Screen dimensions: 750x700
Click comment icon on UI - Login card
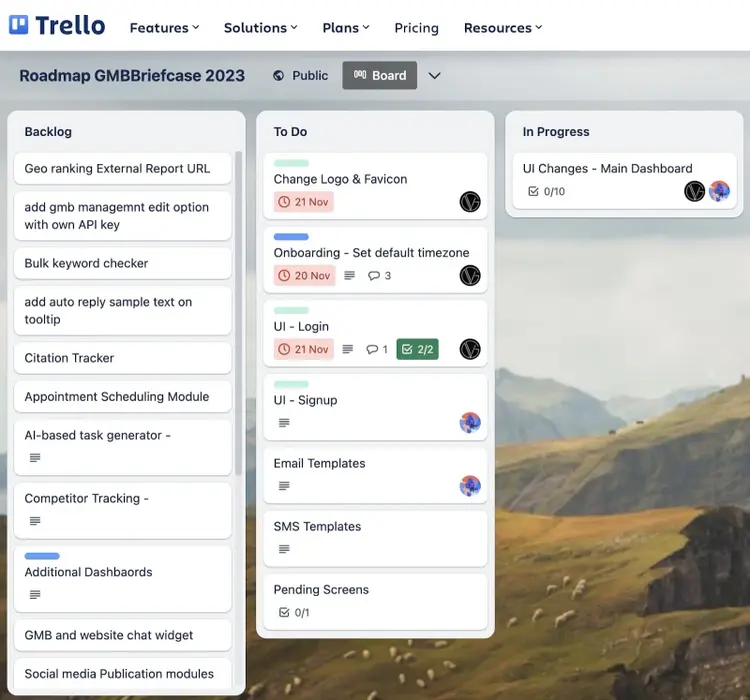pyautogui.click(x=372, y=349)
